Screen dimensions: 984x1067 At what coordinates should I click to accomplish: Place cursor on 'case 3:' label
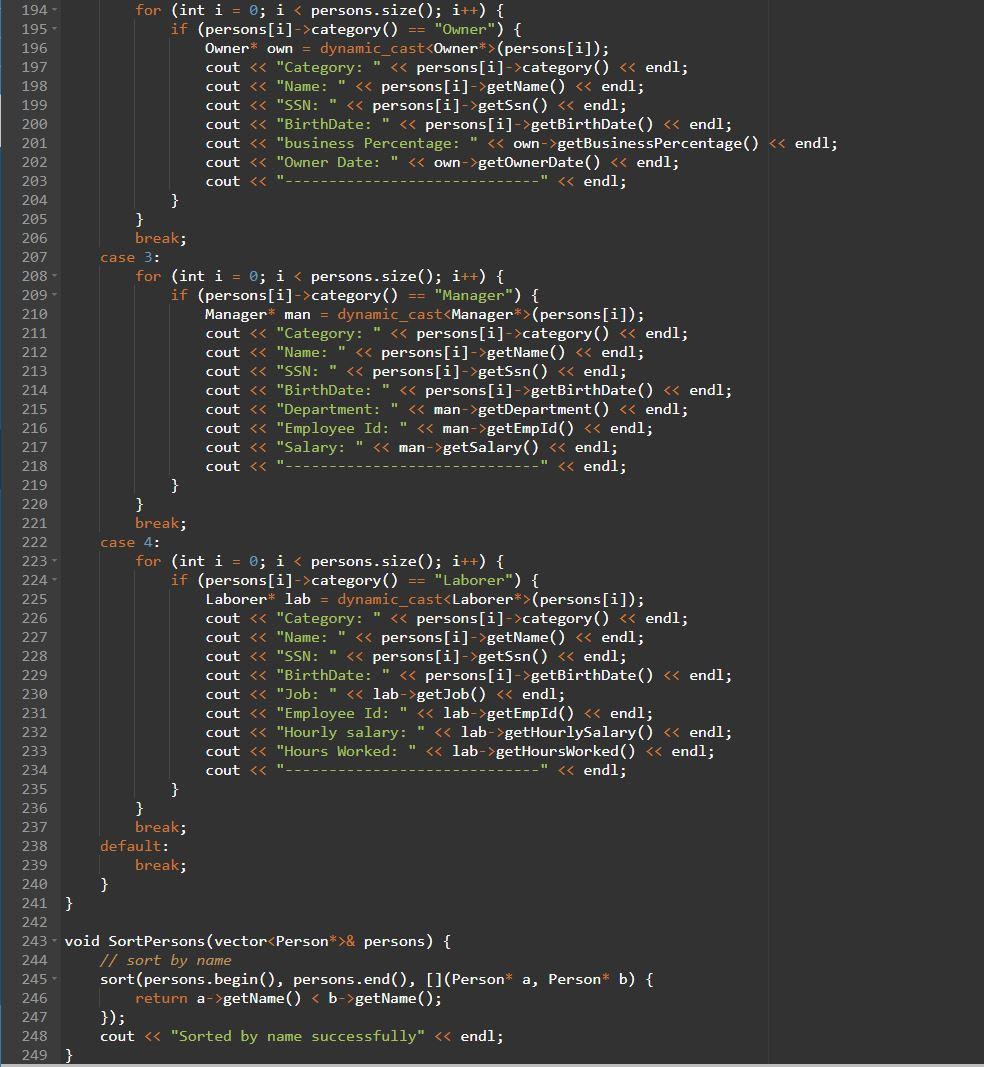[x=130, y=257]
